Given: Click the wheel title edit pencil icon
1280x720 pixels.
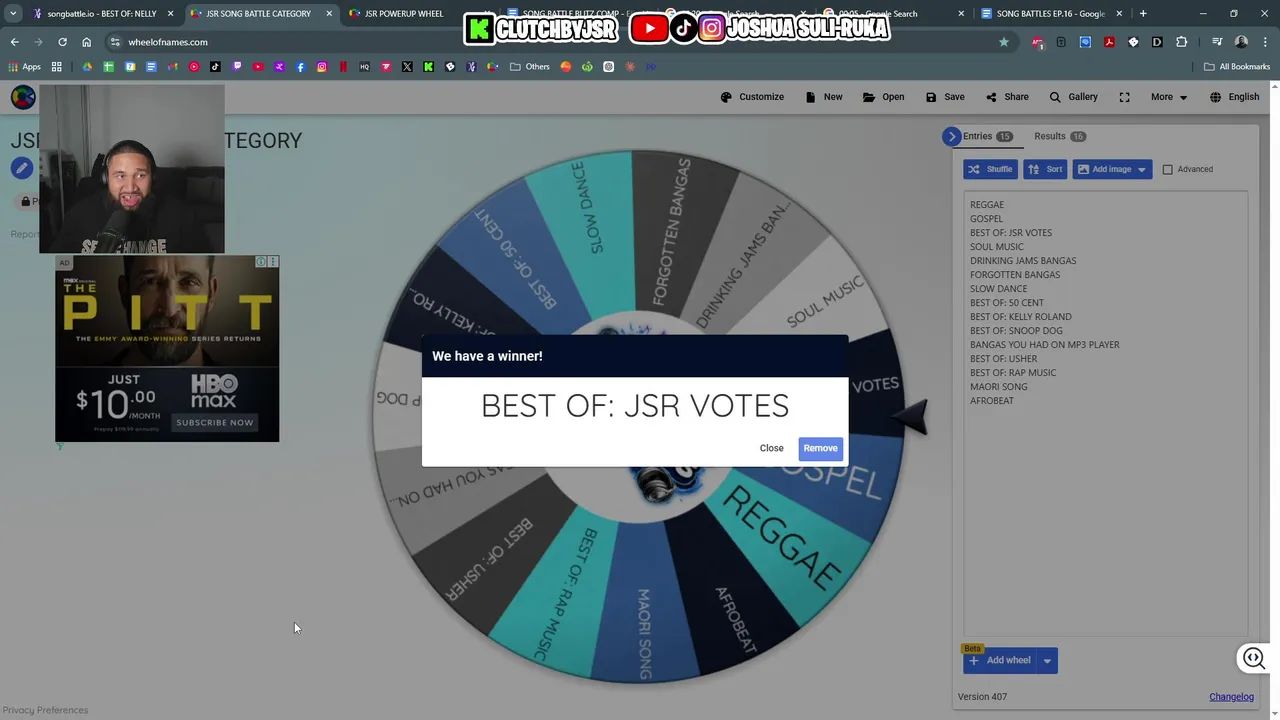Looking at the screenshot, I should tap(21, 168).
